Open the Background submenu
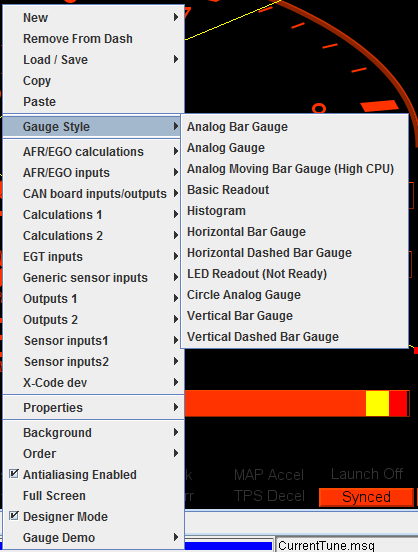 pyautogui.click(x=93, y=433)
